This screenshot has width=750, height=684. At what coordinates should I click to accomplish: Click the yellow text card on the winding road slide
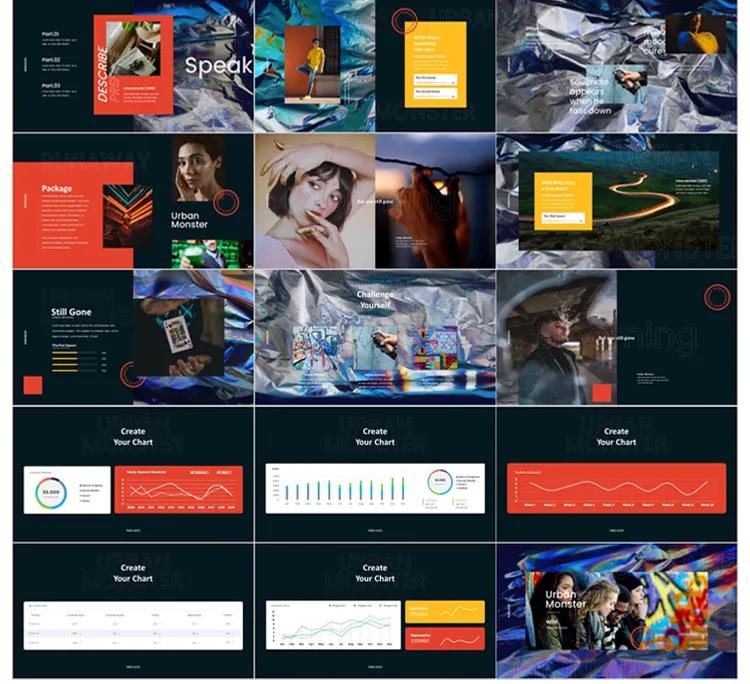(x=563, y=201)
